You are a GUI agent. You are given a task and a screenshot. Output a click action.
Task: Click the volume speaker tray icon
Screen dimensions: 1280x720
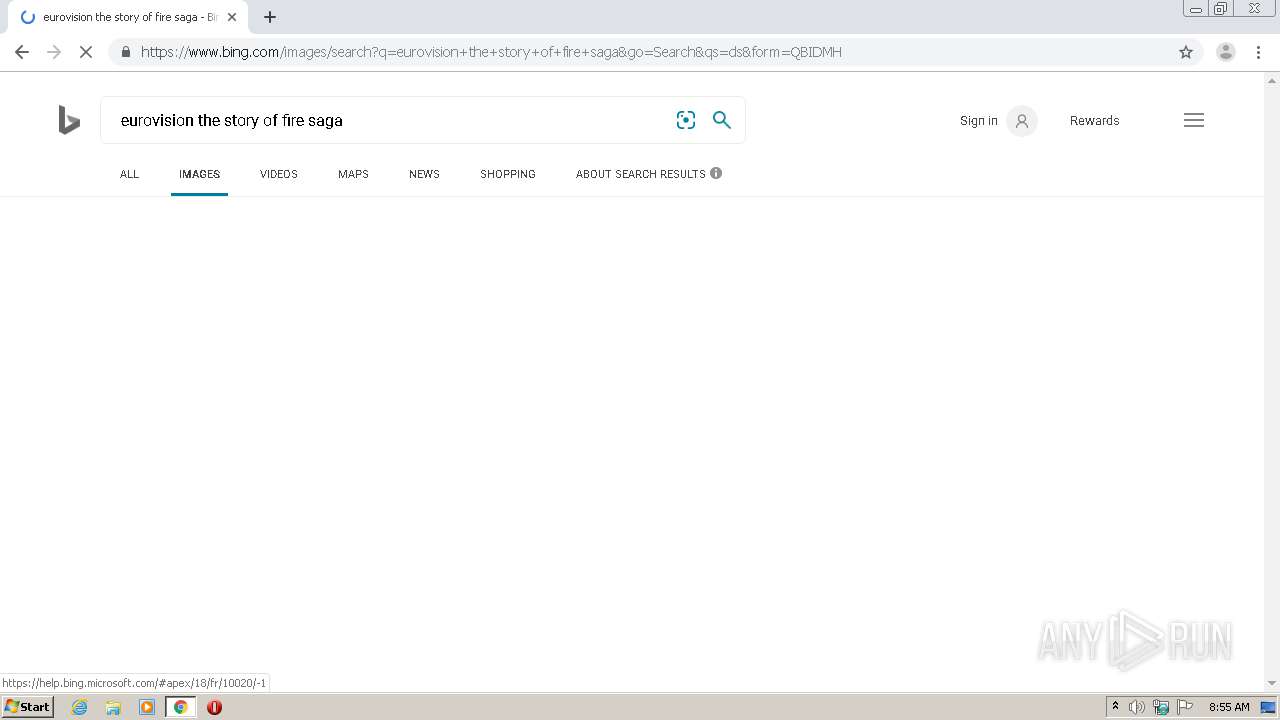coord(1137,707)
